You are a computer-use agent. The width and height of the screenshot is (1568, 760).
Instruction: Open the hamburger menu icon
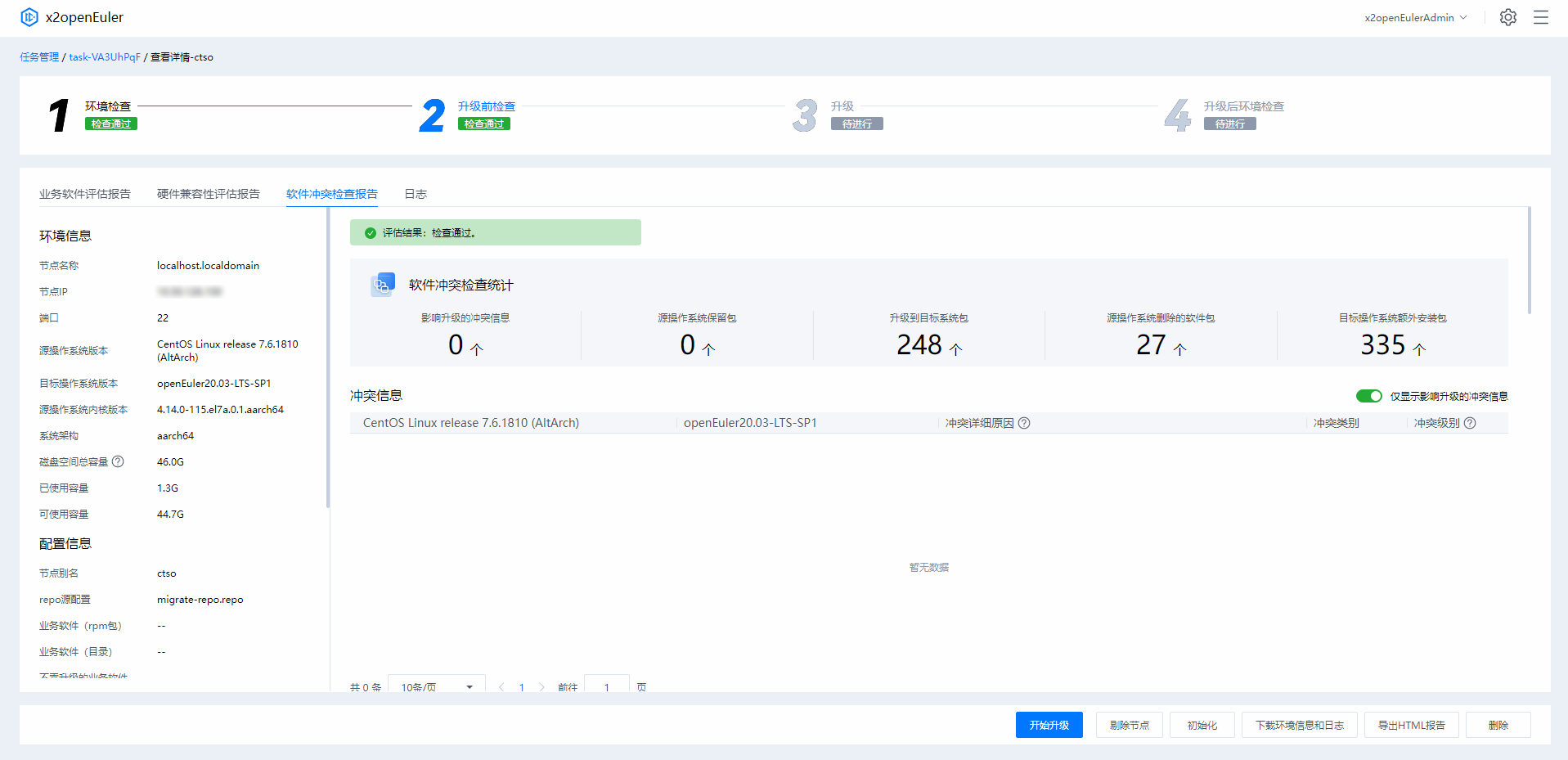coord(1540,17)
